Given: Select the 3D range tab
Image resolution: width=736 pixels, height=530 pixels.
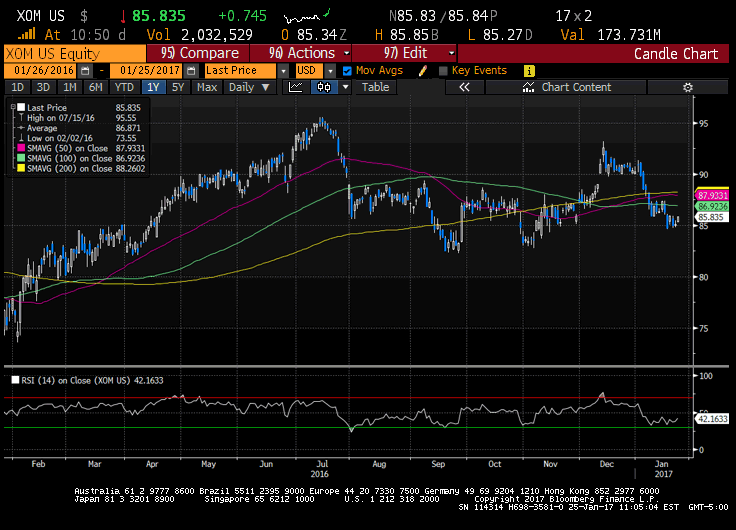Looking at the screenshot, I should 43,87.
